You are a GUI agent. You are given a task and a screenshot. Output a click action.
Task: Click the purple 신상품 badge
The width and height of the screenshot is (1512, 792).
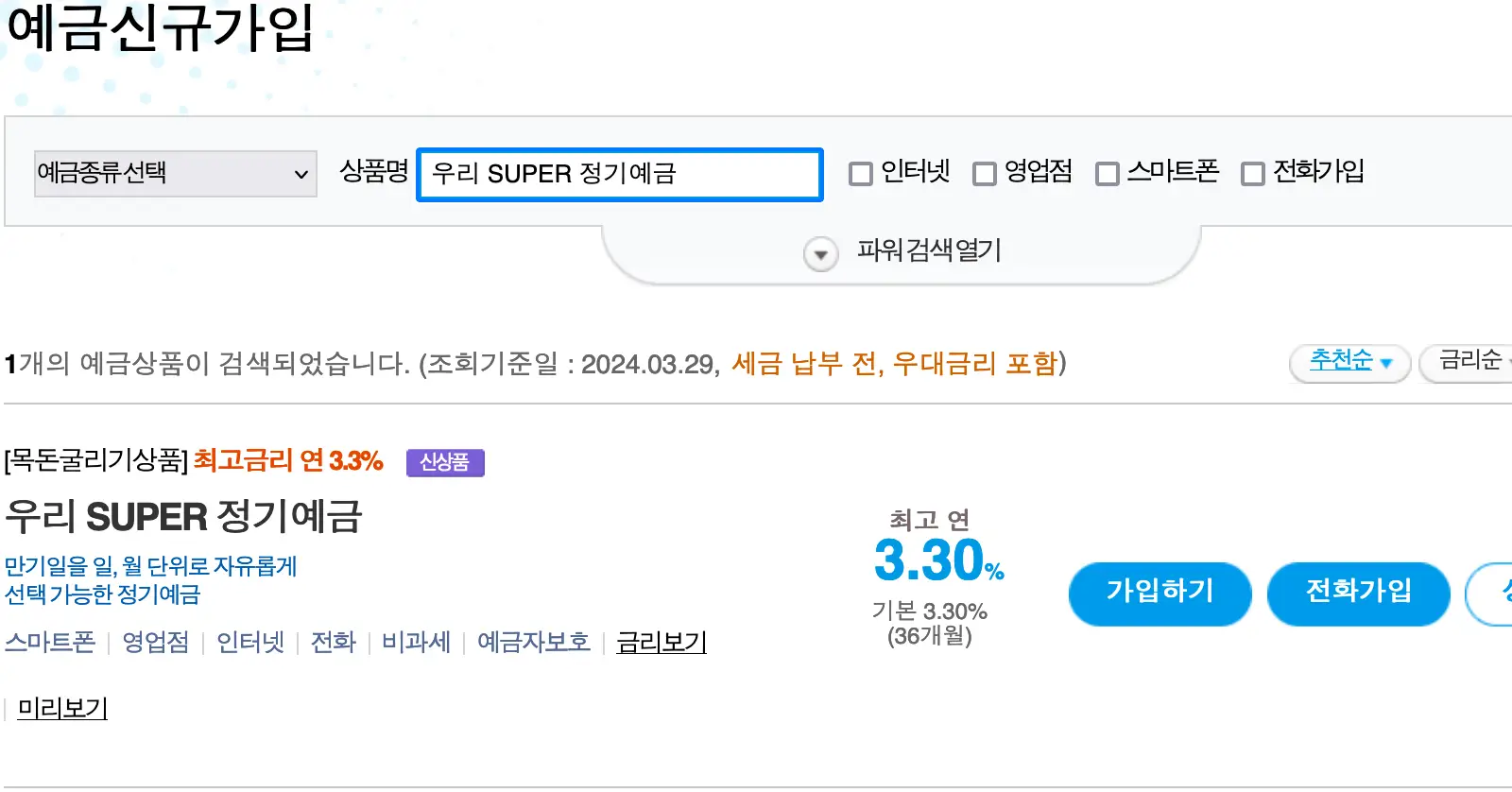pos(444,462)
